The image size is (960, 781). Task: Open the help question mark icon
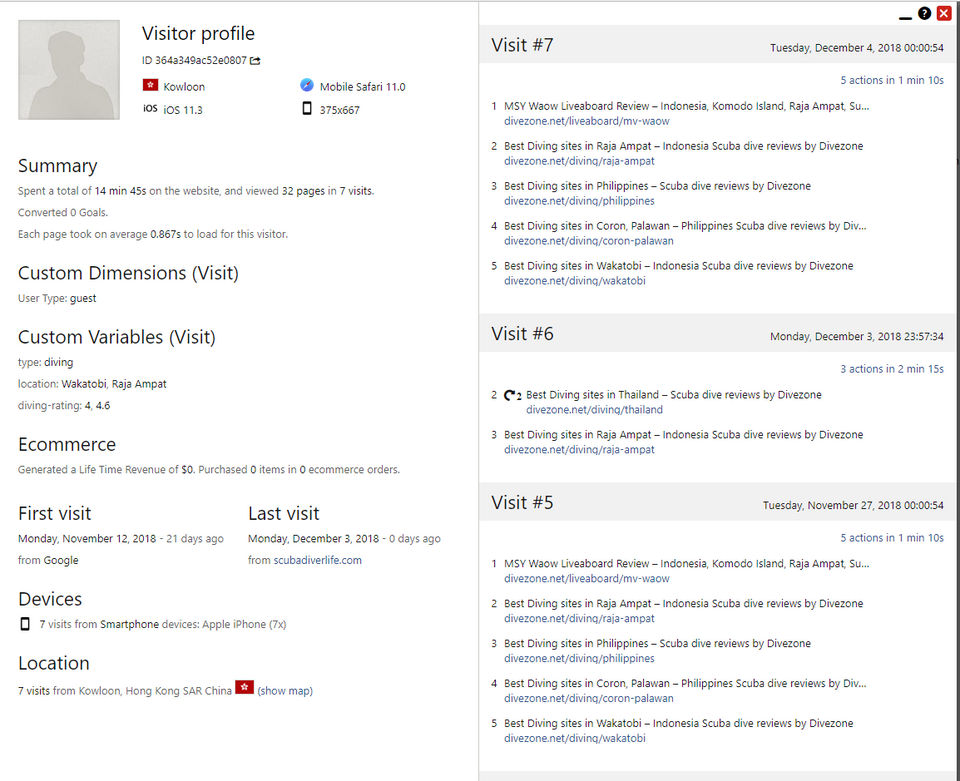(924, 14)
